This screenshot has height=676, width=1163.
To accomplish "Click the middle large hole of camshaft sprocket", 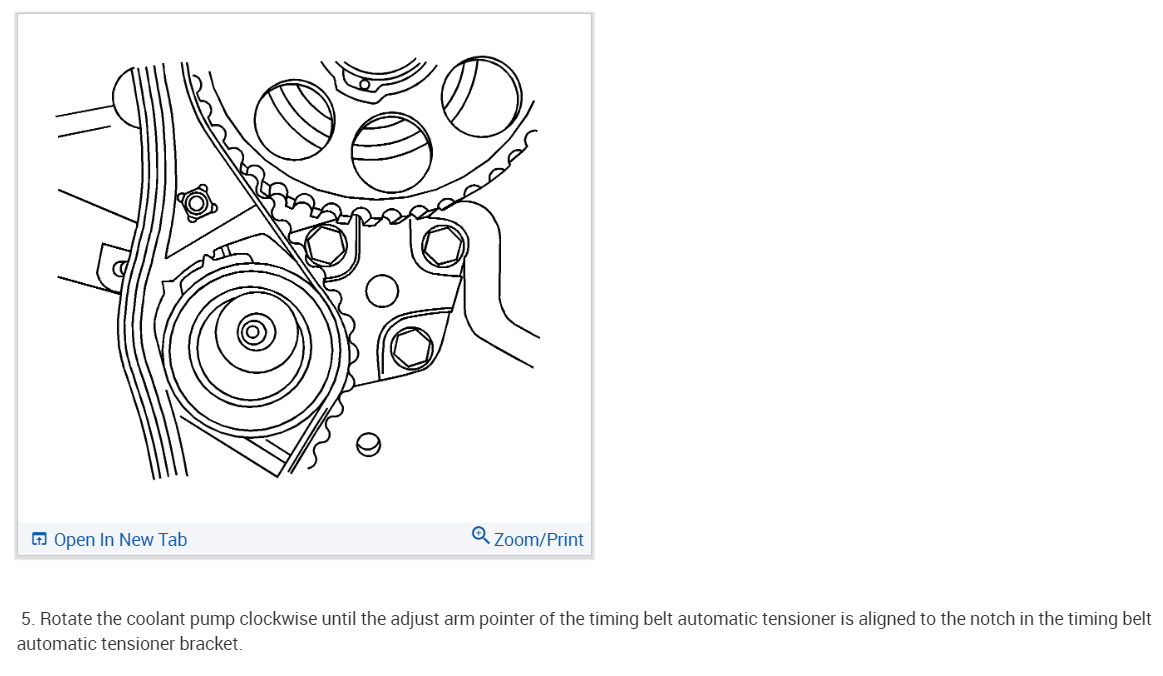I will pyautogui.click(x=392, y=154).
